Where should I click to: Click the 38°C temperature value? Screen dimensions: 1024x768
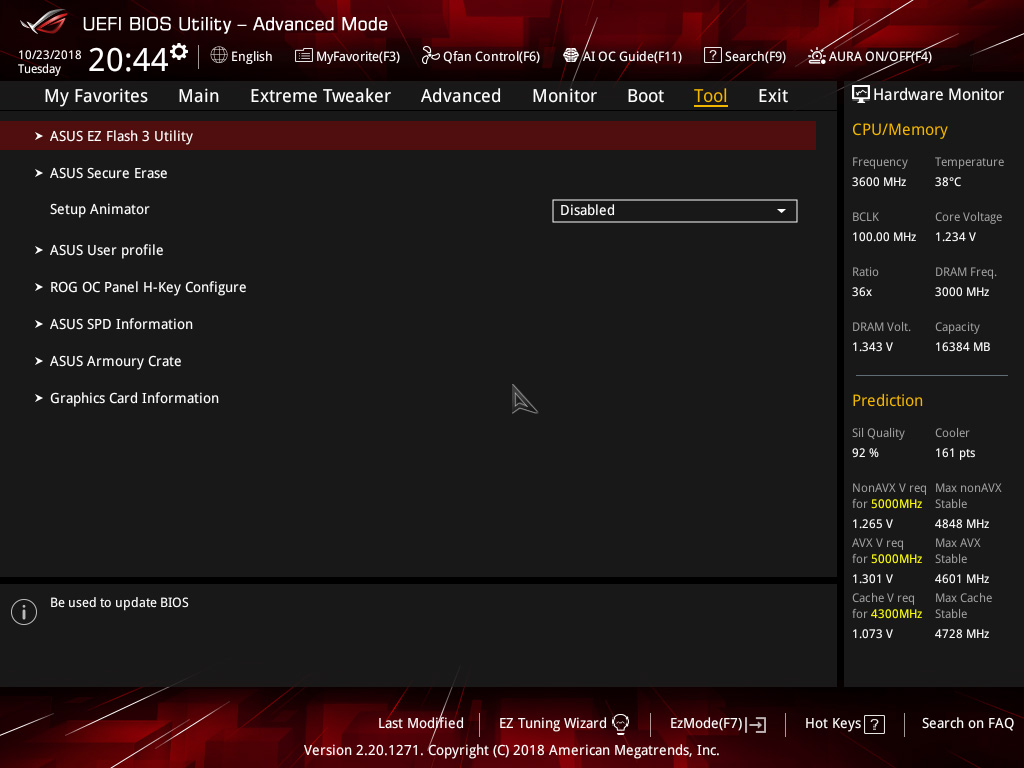(948, 182)
